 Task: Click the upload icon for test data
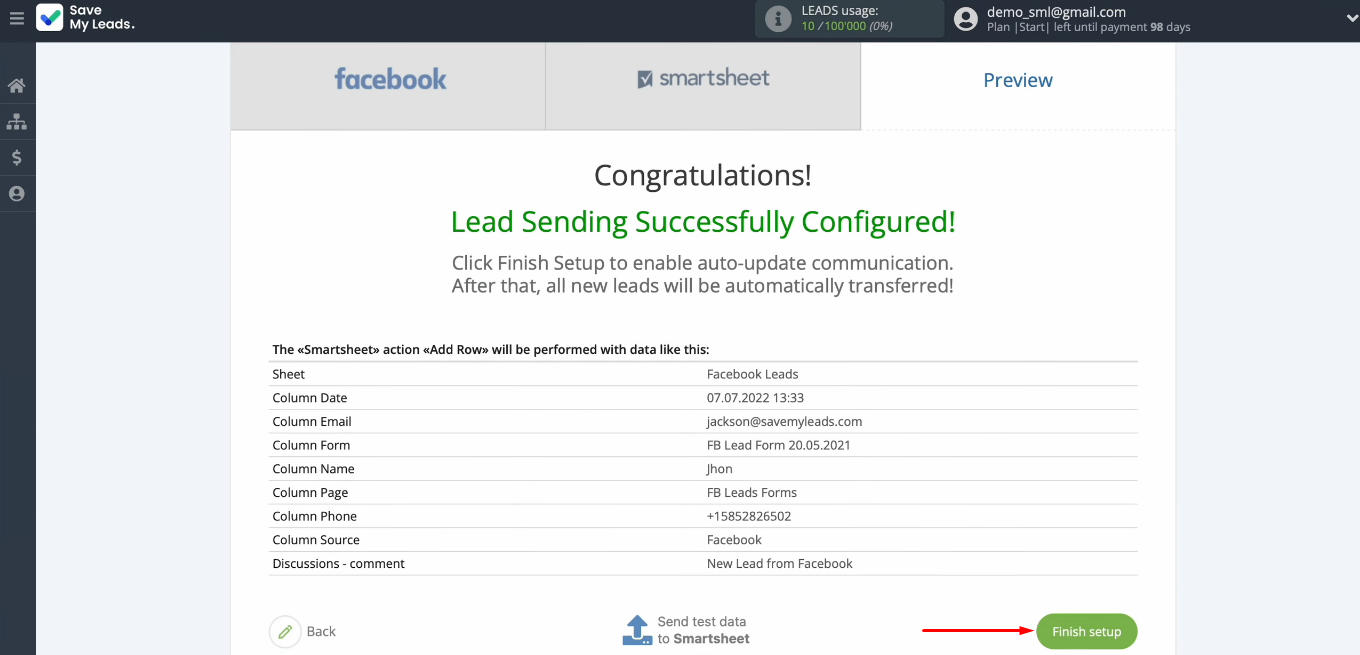pos(637,630)
